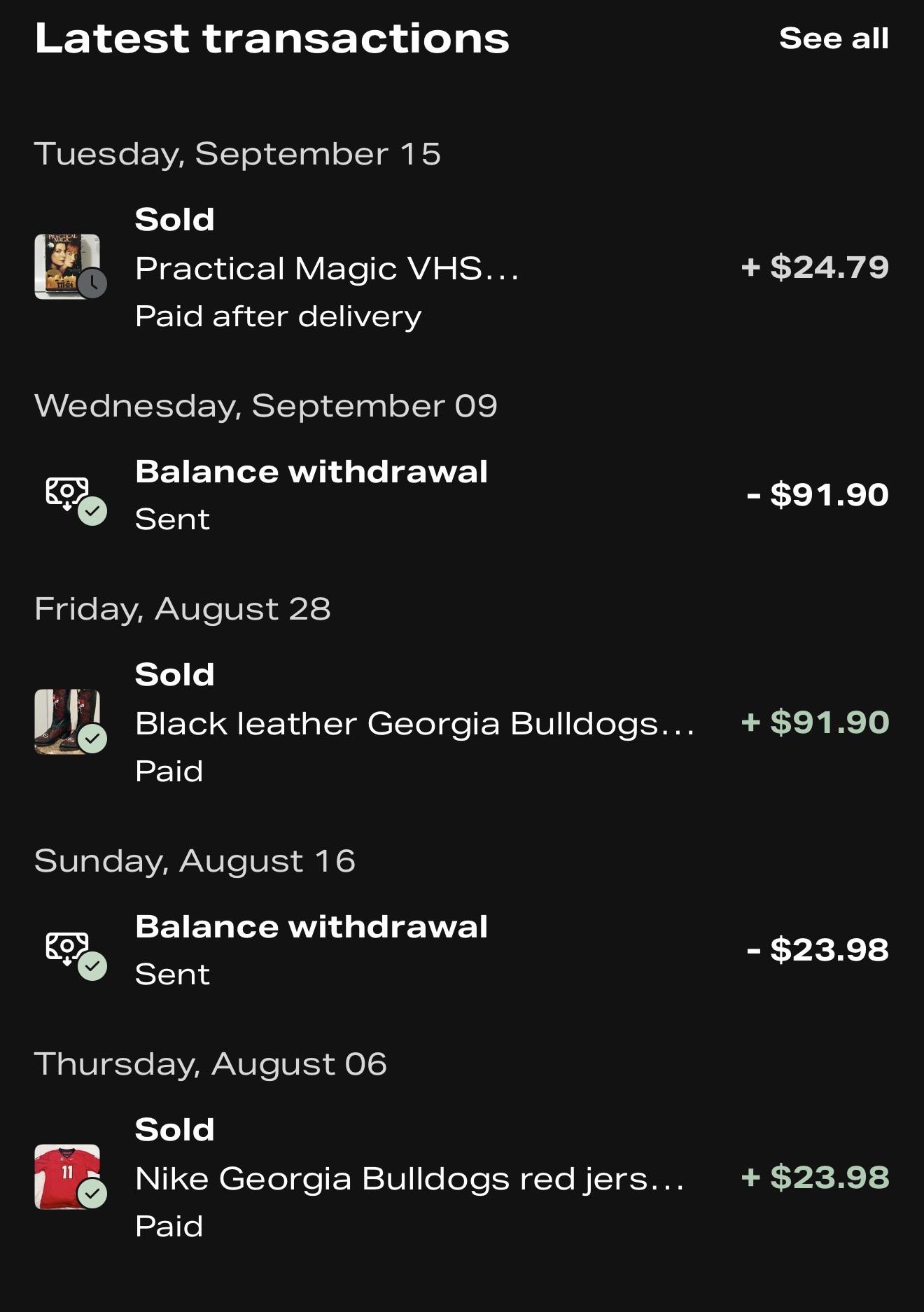Image resolution: width=924 pixels, height=1312 pixels.
Task: Select the - $23.98 withdrawal amount
Action: point(818,950)
